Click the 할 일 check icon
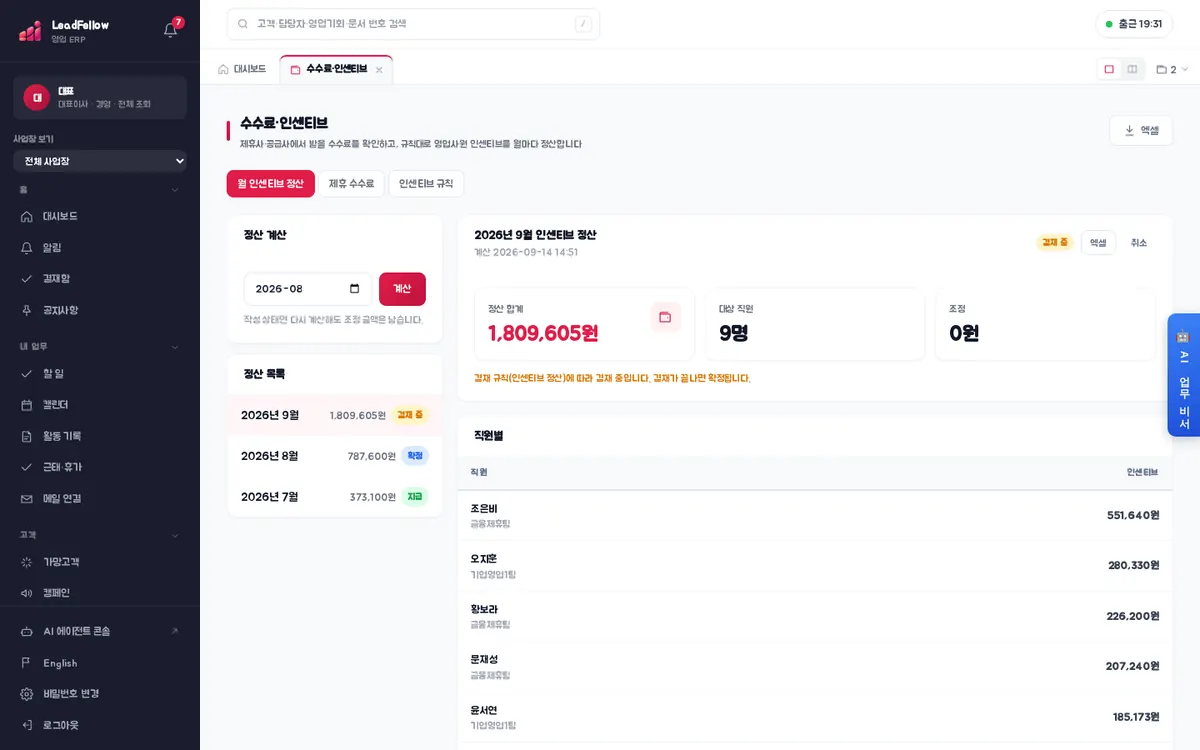 point(27,373)
